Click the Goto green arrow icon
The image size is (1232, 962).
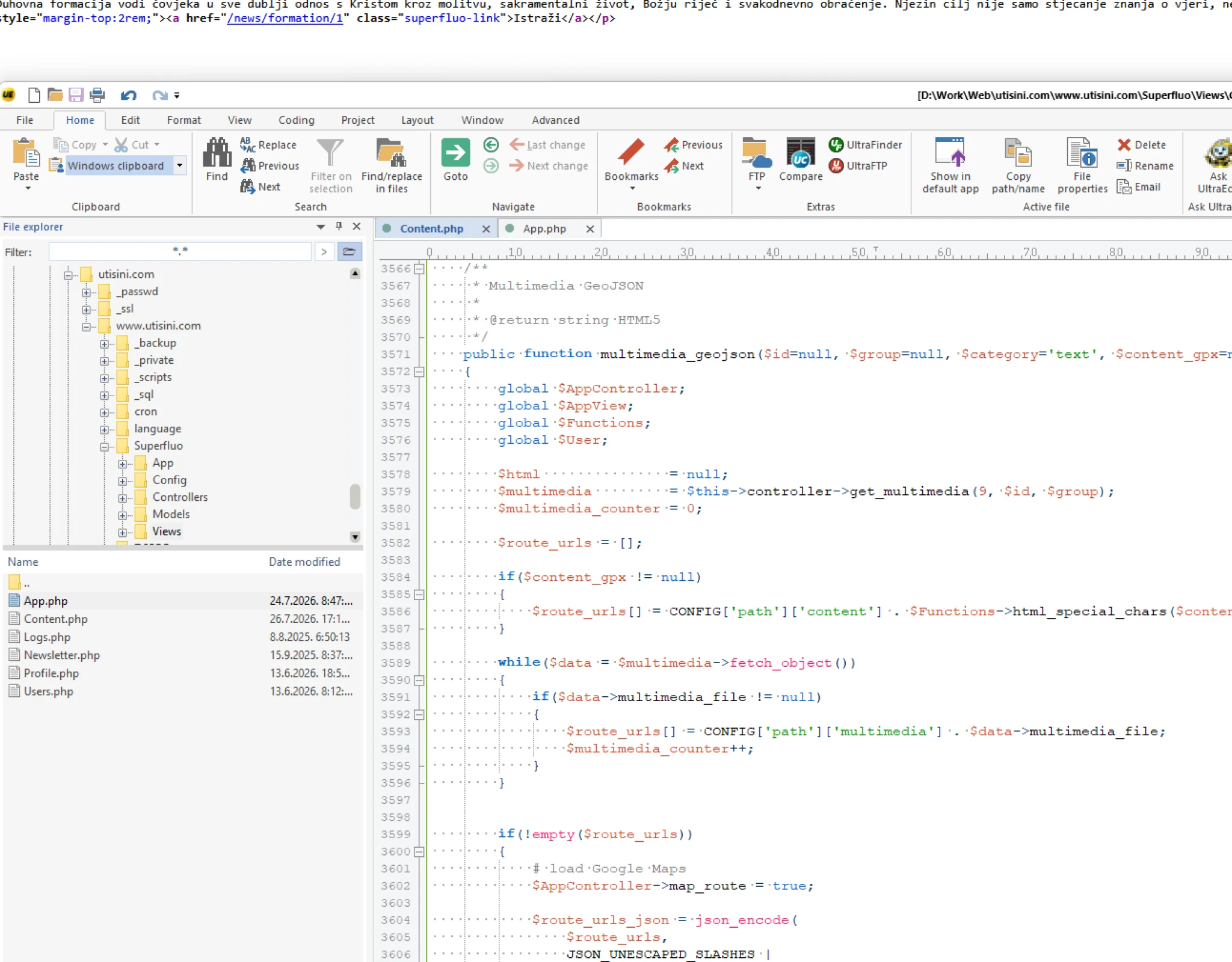455,153
